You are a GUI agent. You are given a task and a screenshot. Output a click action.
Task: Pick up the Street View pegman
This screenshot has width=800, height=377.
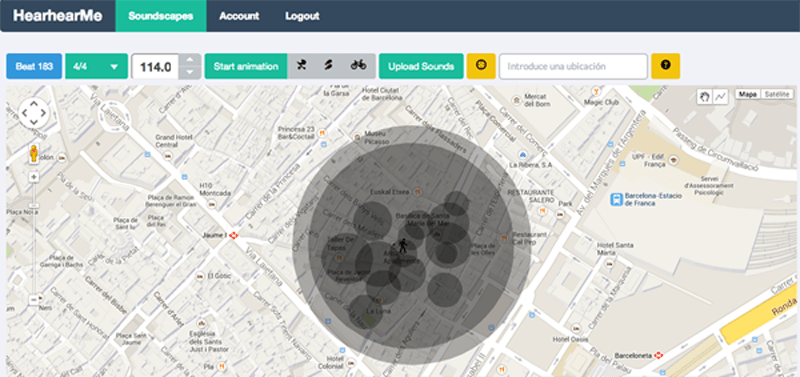tap(34, 153)
